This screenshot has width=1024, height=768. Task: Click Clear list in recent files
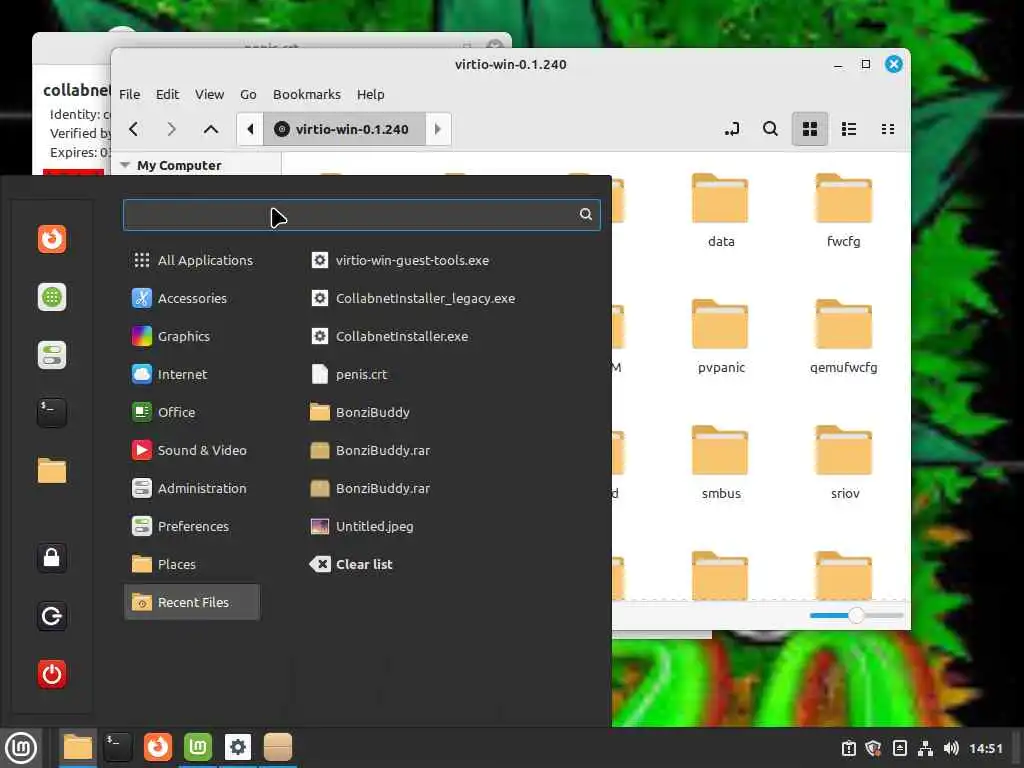click(351, 564)
